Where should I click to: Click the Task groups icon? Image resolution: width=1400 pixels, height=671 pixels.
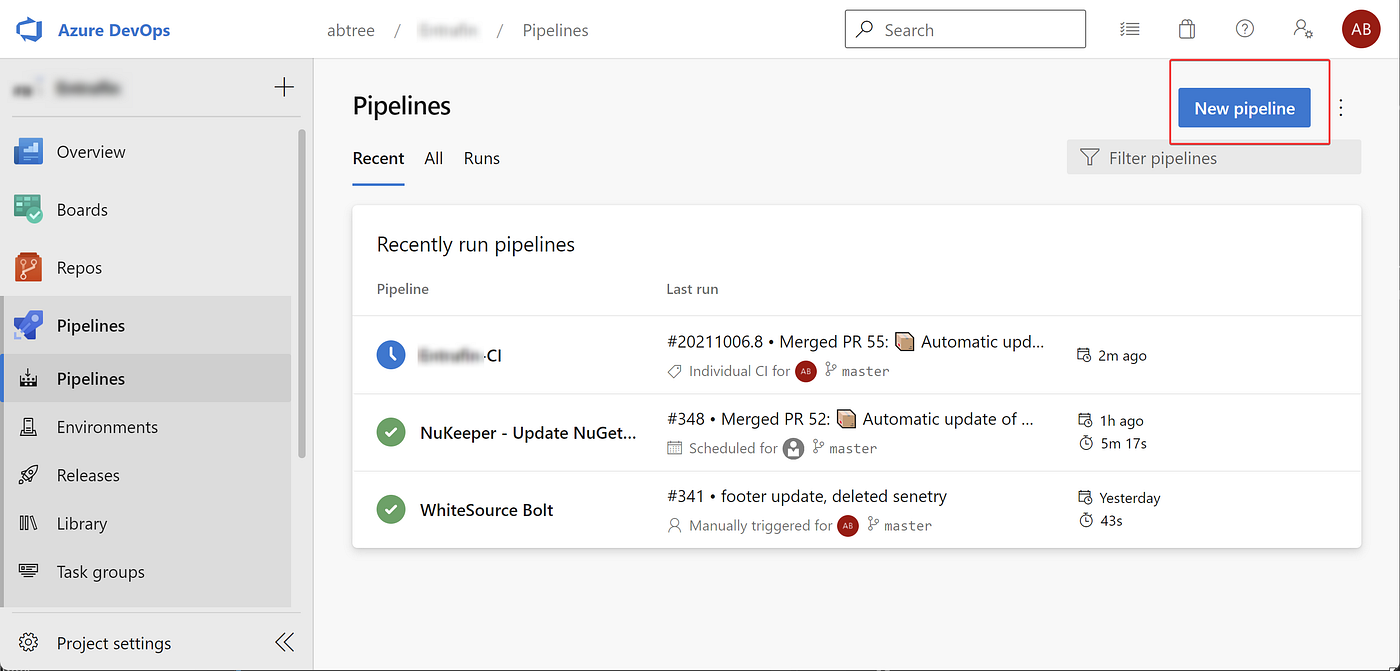[x=28, y=572]
